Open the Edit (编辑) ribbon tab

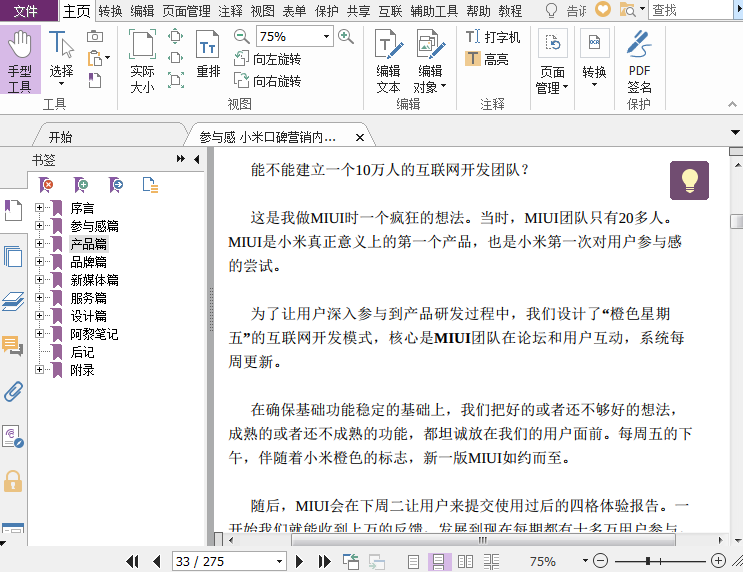(142, 11)
